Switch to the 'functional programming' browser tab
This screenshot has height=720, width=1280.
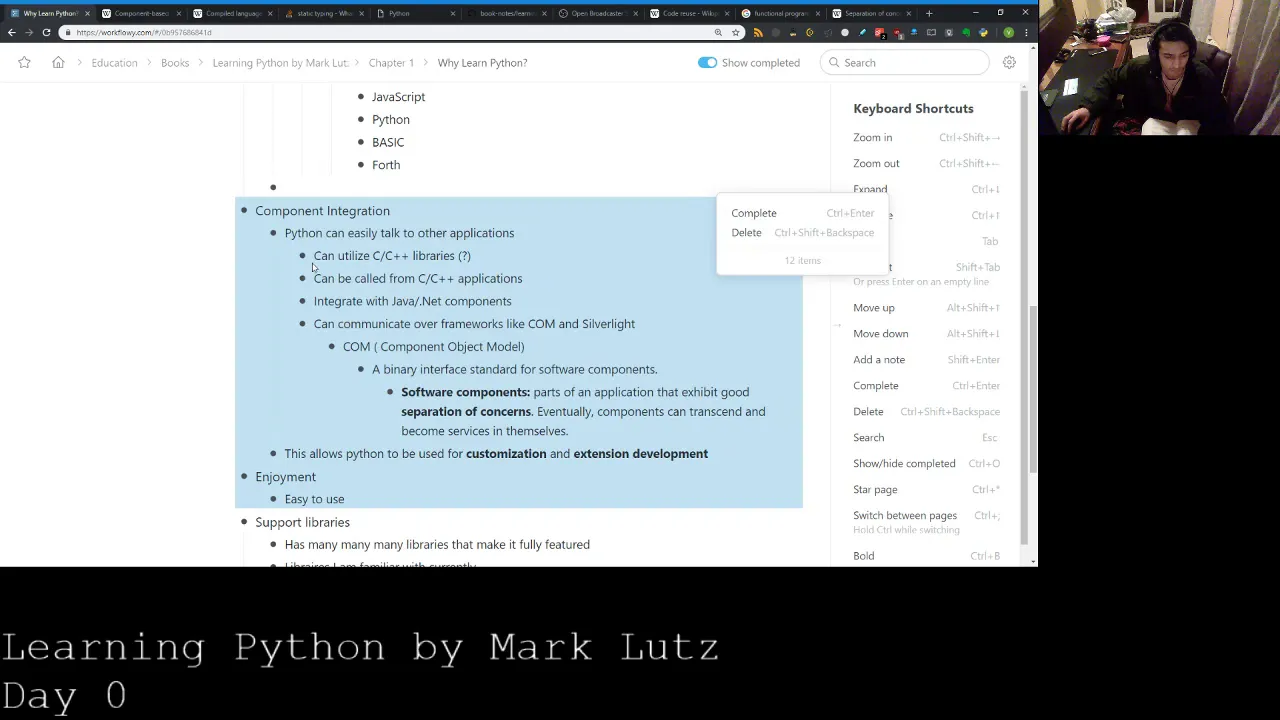(780, 13)
